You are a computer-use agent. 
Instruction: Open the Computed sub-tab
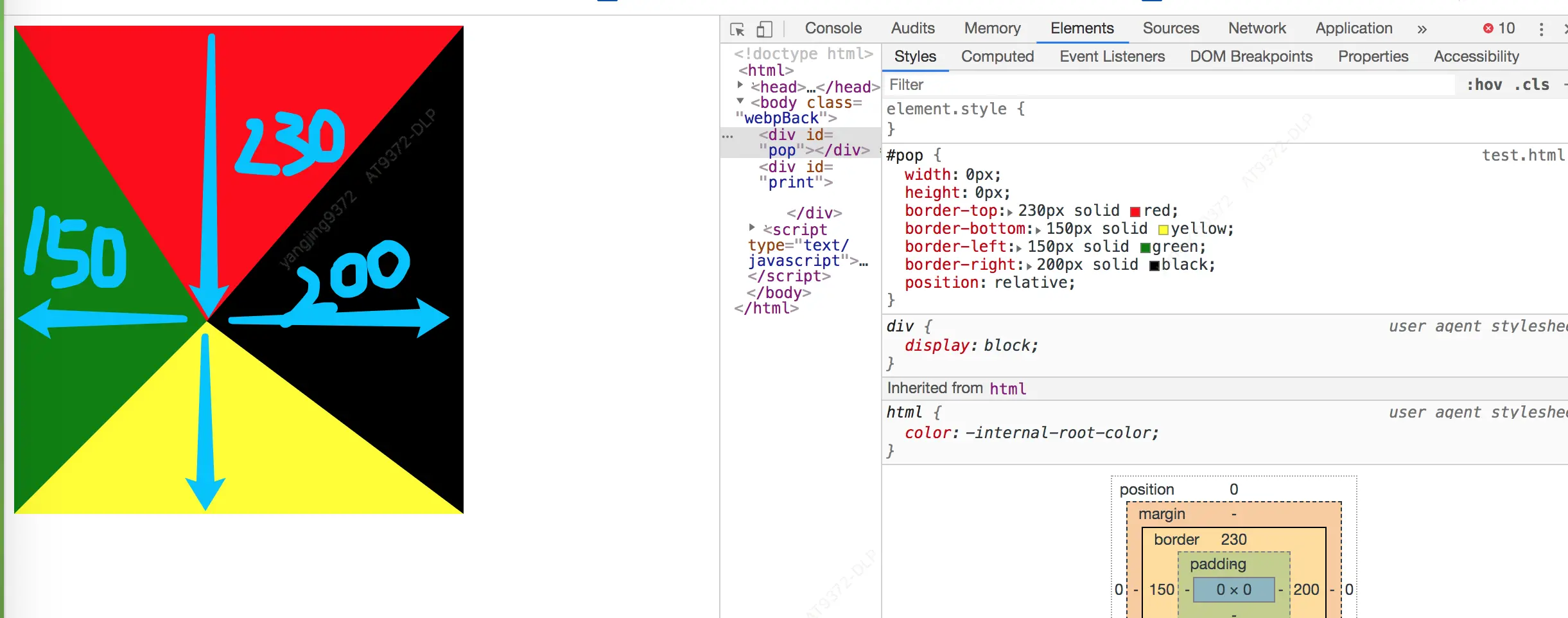997,57
